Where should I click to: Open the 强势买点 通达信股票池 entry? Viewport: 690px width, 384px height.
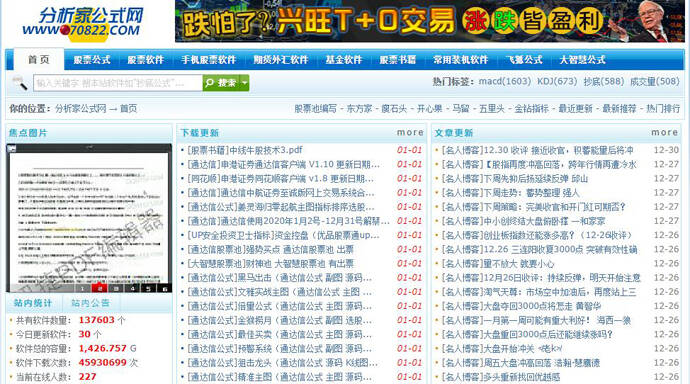pos(270,249)
